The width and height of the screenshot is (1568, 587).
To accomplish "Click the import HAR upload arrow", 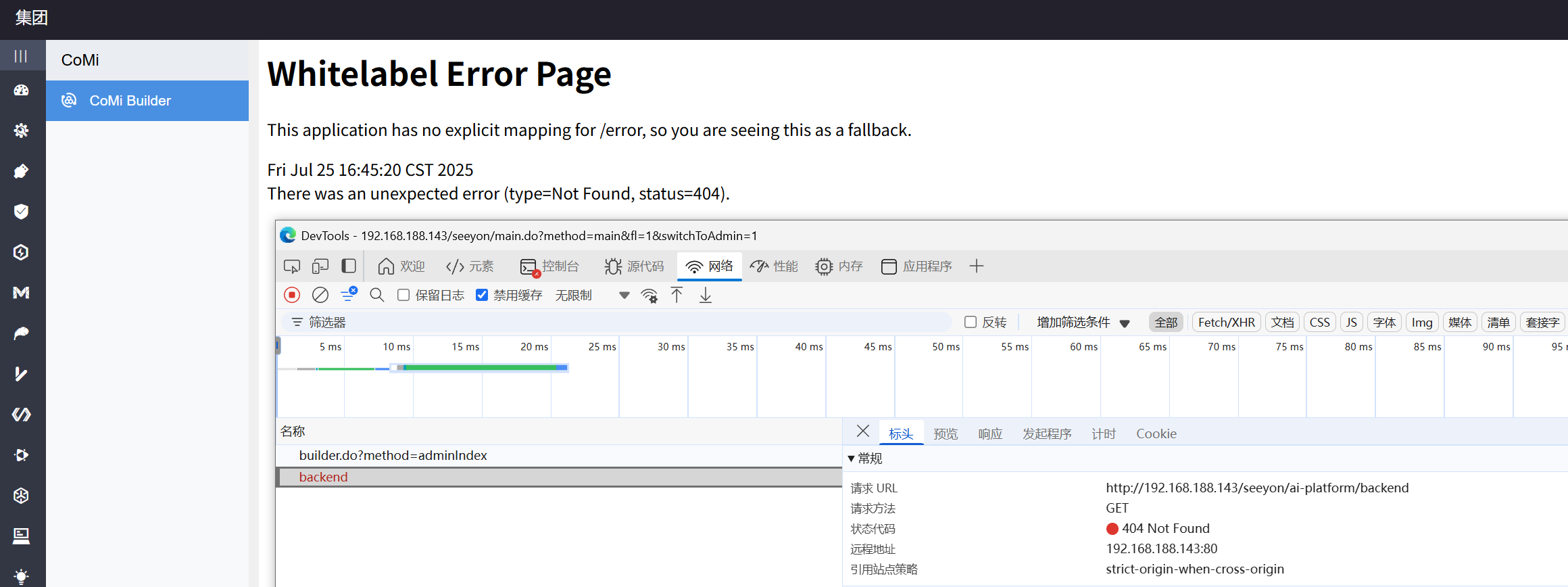I will tap(677, 295).
